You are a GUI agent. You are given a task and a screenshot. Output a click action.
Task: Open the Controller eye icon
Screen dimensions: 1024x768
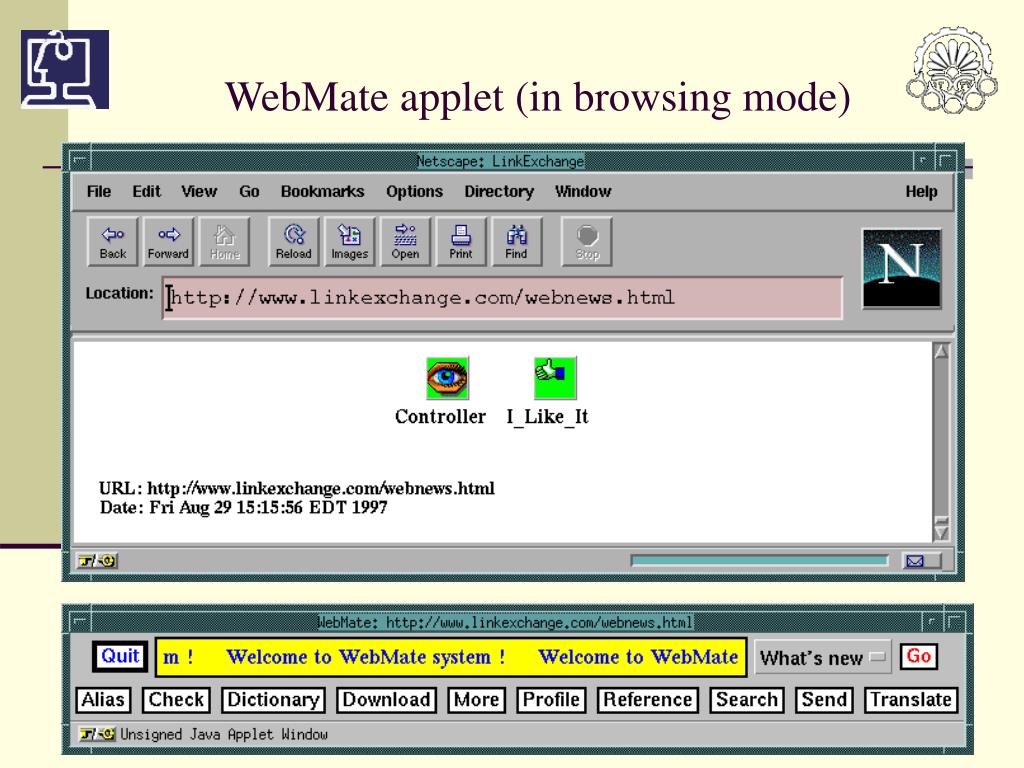447,377
